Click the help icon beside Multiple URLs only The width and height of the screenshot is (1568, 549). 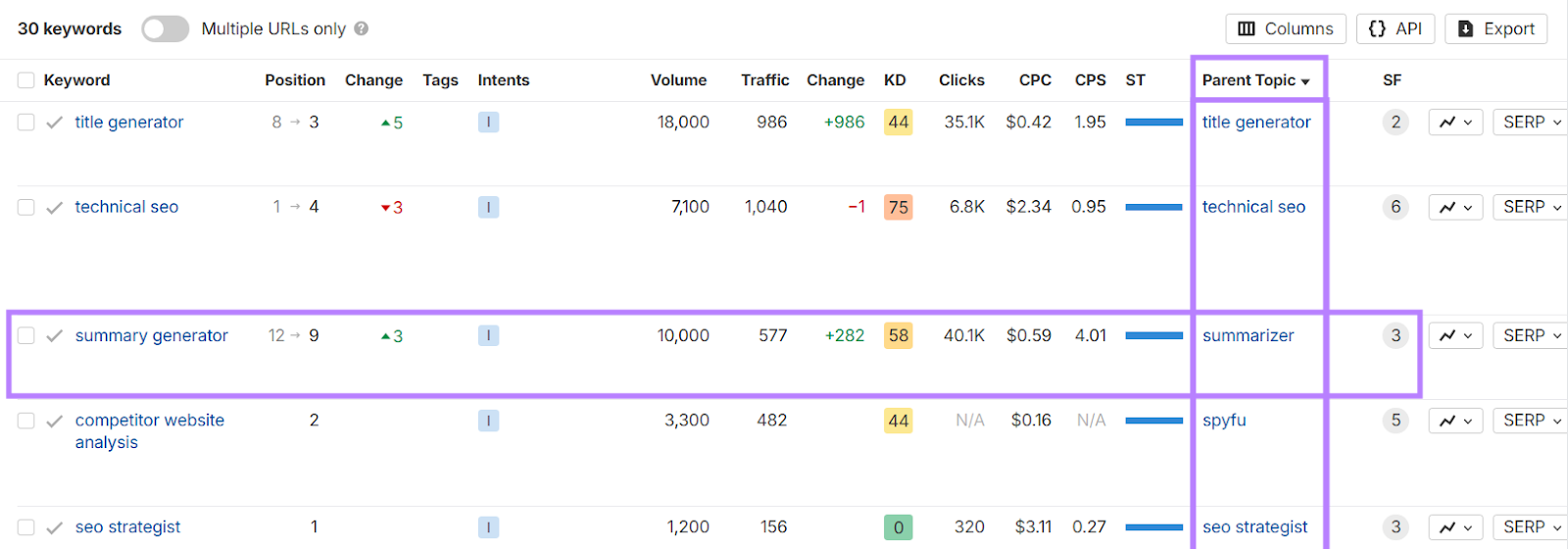coord(362,29)
